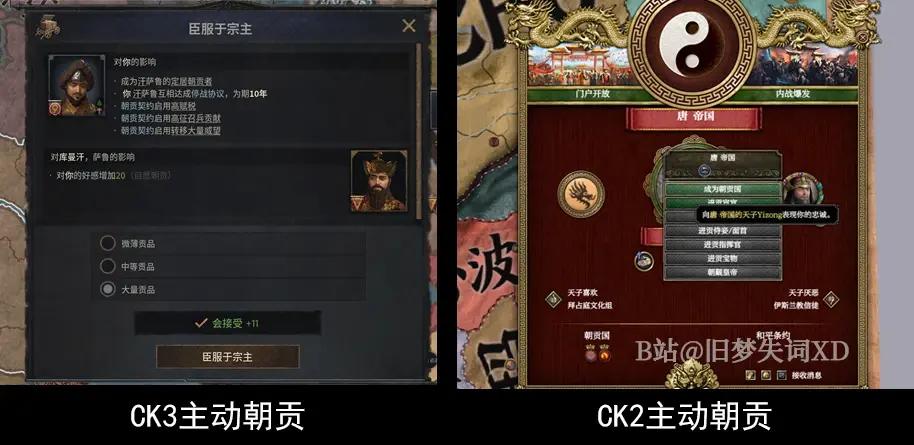Image resolution: width=914 pixels, height=445 pixels.
Task: Click the 天子喜欢 diamond icon
Action: coord(553,299)
